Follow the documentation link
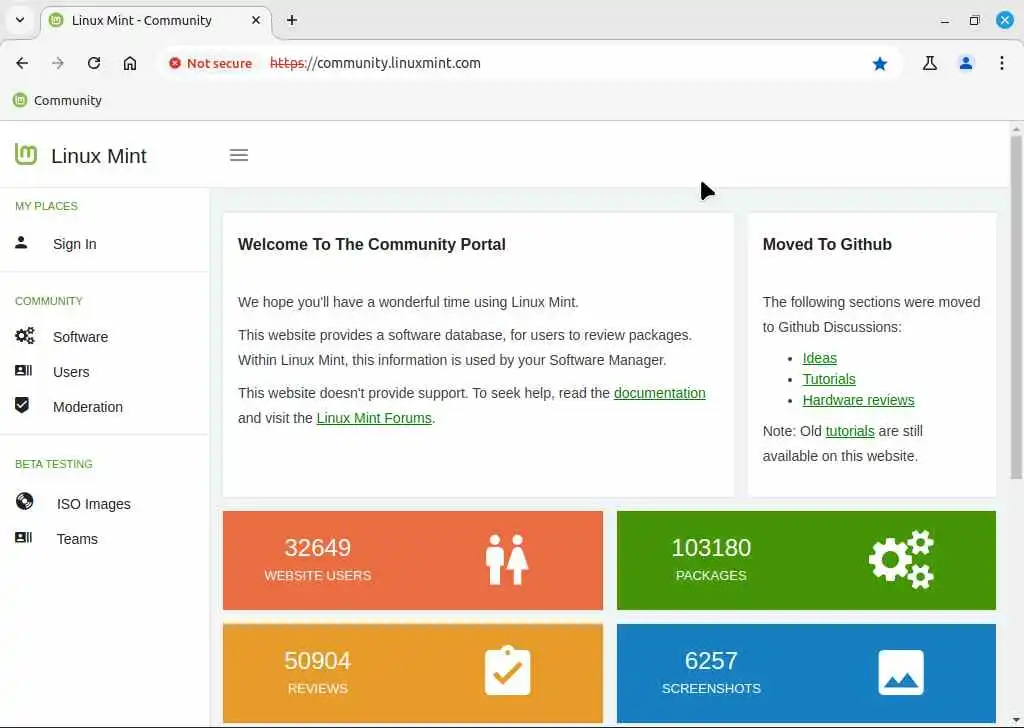 660,393
